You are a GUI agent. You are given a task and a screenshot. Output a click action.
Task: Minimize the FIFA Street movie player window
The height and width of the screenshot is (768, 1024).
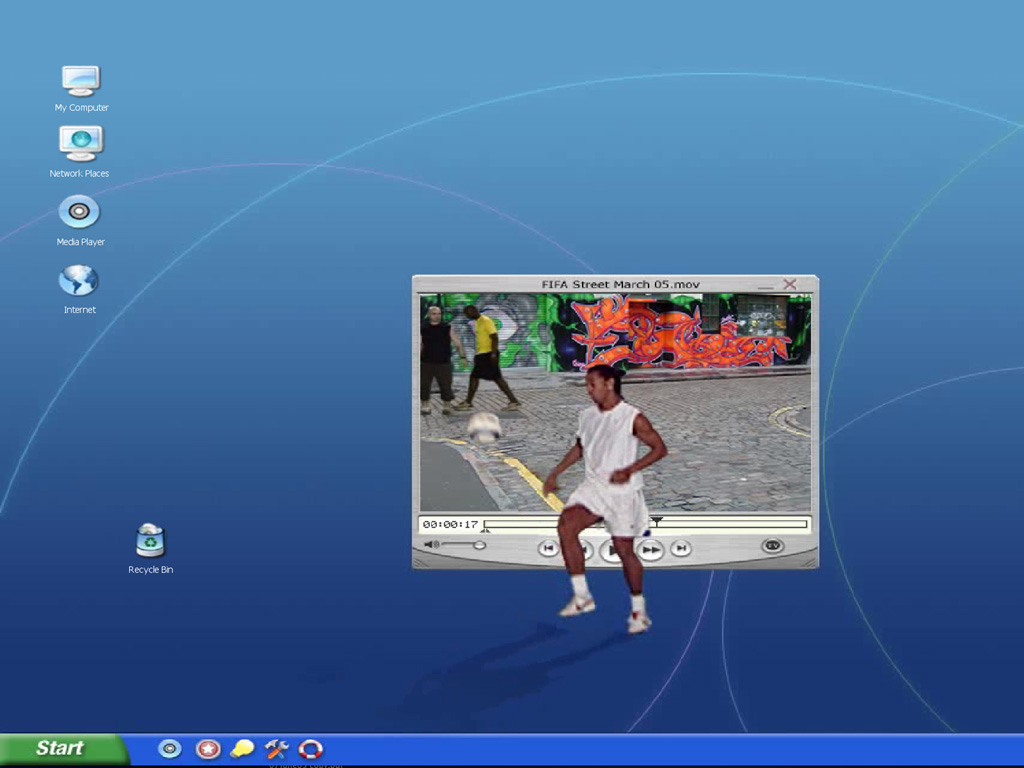pyautogui.click(x=765, y=286)
